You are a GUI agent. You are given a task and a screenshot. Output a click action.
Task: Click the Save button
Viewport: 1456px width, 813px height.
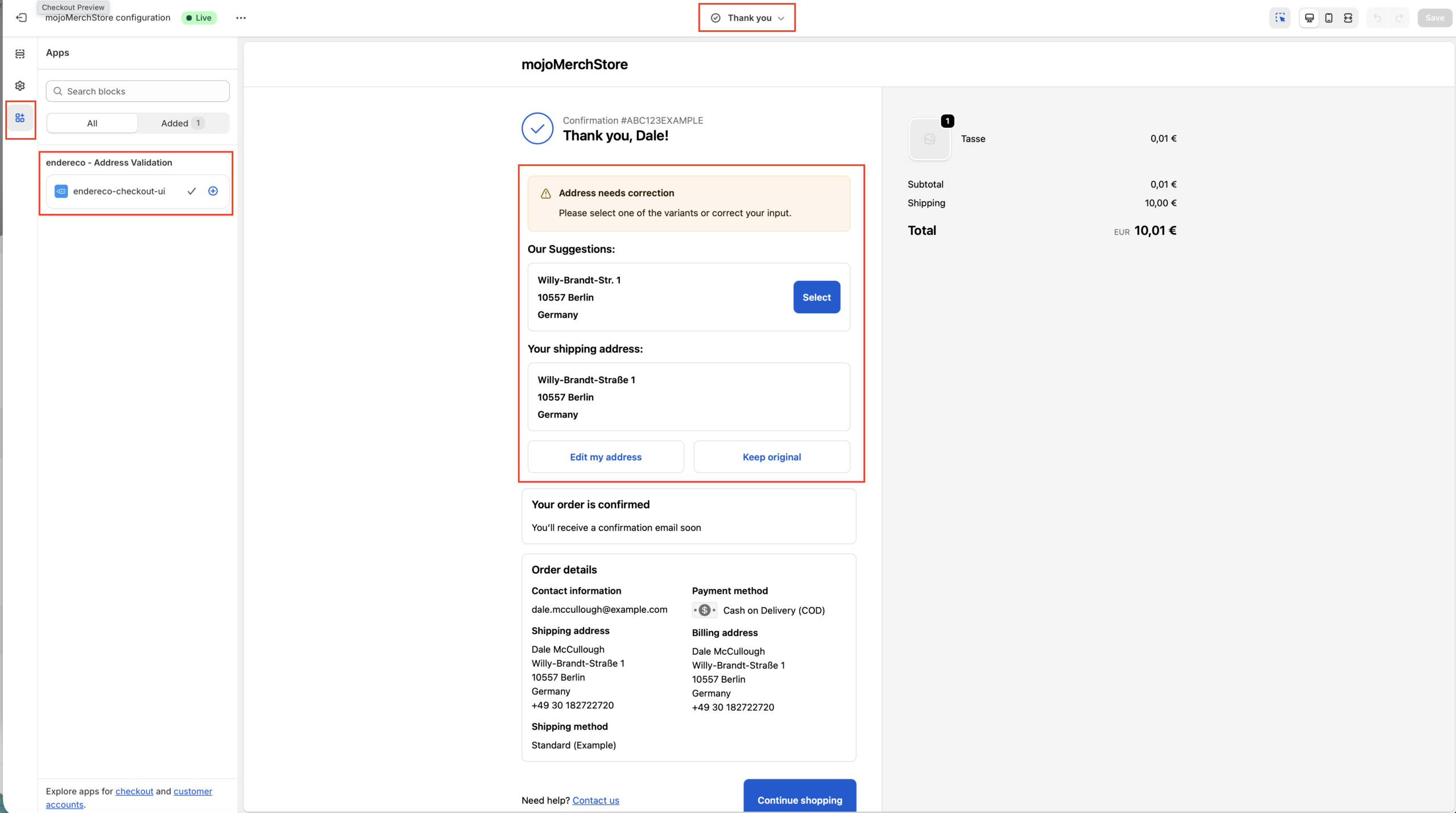tap(1434, 18)
